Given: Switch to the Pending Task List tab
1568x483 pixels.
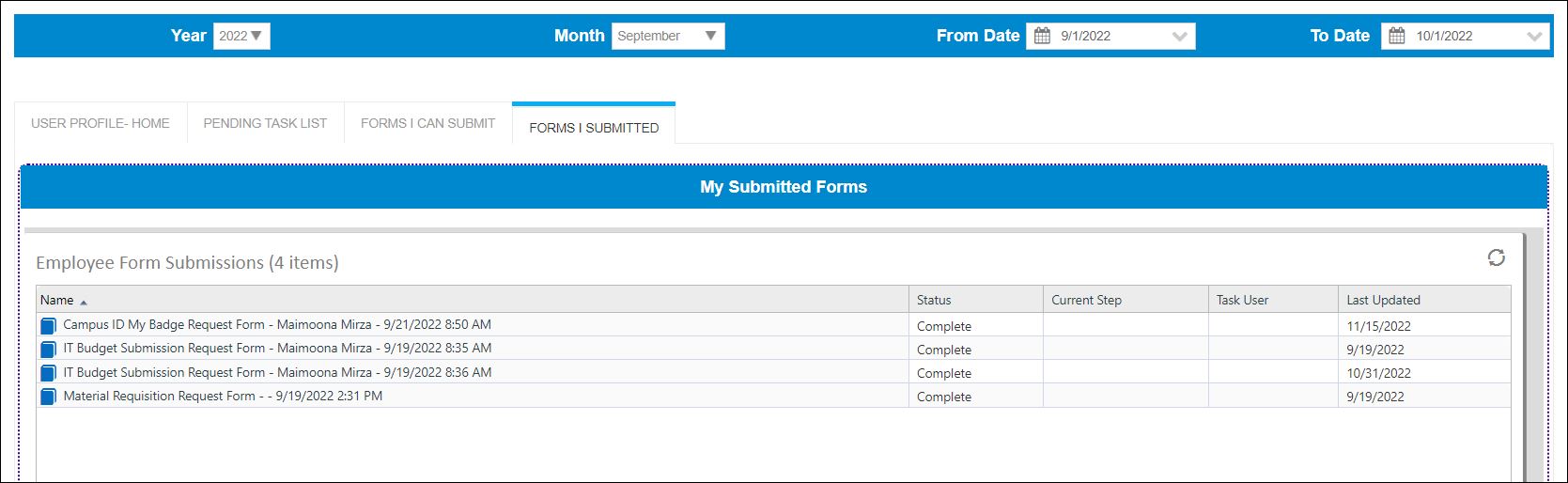Looking at the screenshot, I should click(265, 123).
